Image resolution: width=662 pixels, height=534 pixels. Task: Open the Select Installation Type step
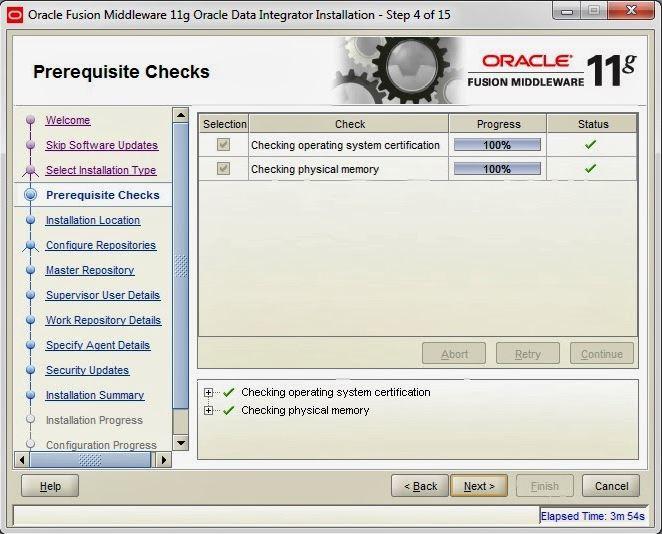point(101,170)
